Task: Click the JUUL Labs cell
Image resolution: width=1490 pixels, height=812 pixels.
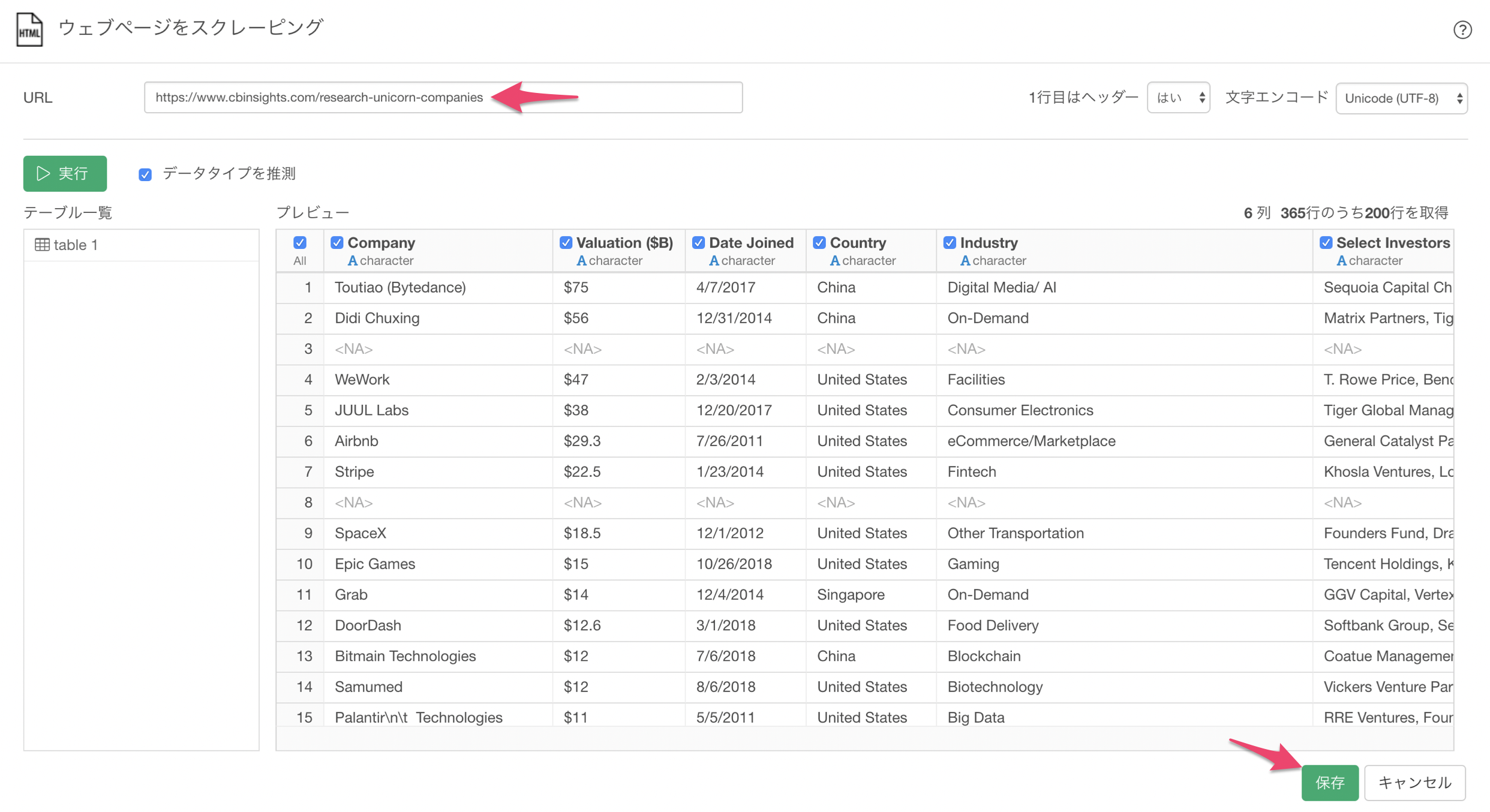Action: tap(438, 410)
